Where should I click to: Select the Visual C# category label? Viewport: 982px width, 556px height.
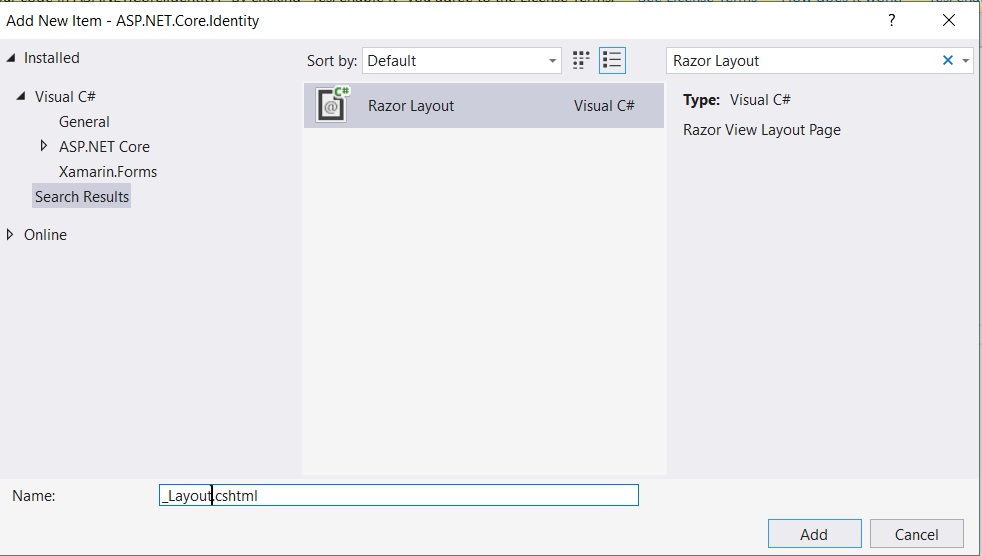(x=65, y=96)
